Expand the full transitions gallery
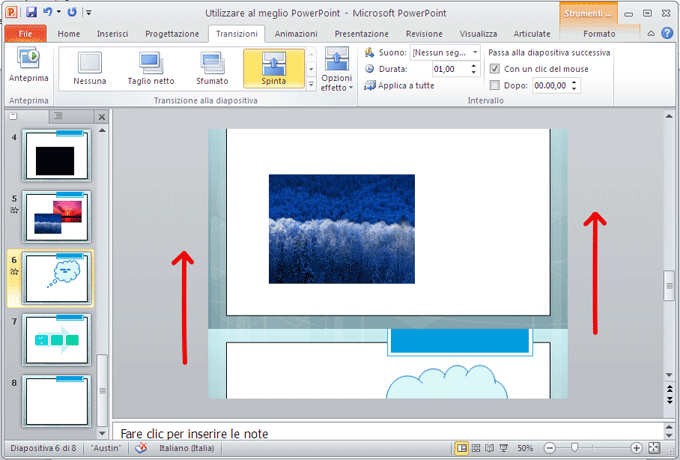The height and width of the screenshot is (460, 680). click(311, 84)
